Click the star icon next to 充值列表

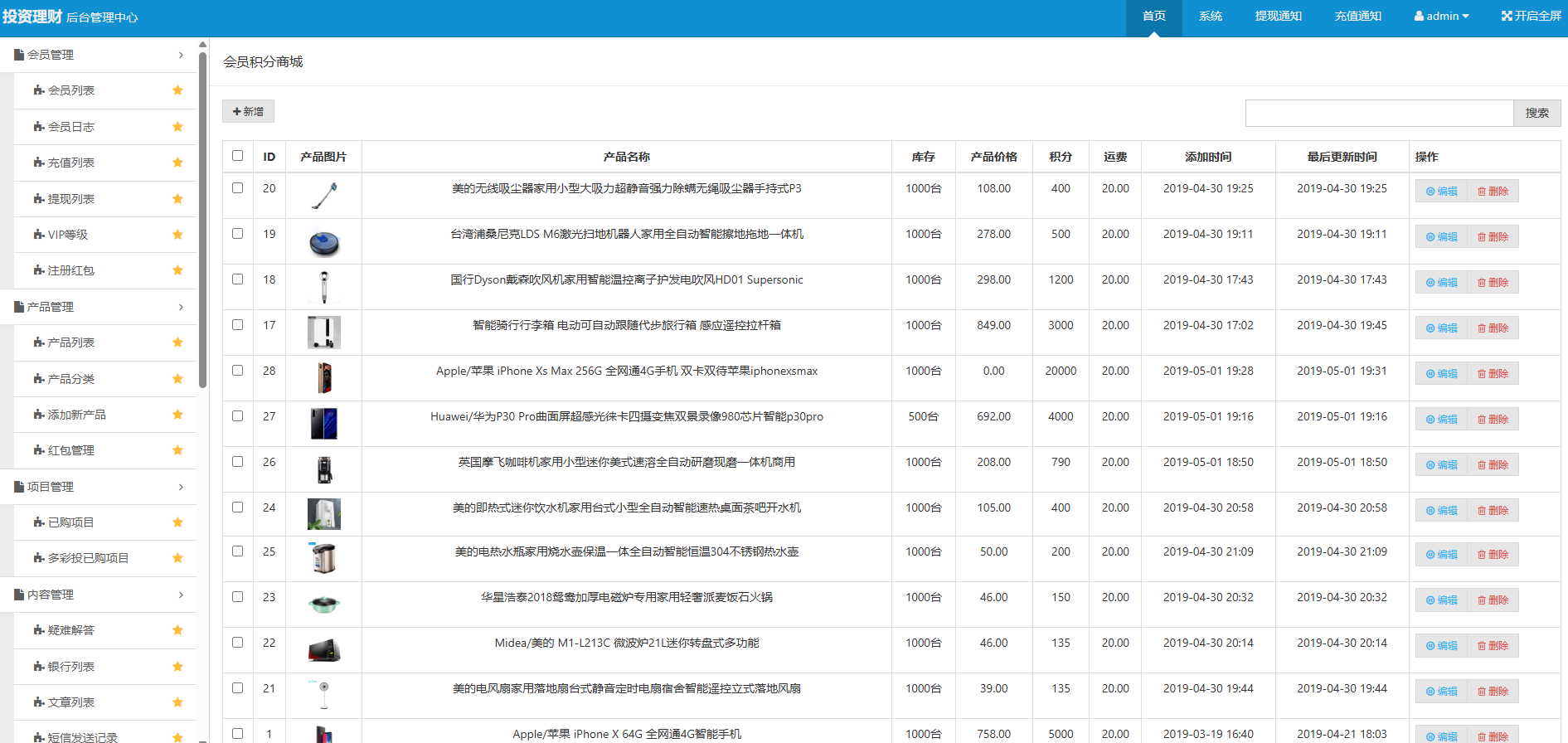pos(177,163)
